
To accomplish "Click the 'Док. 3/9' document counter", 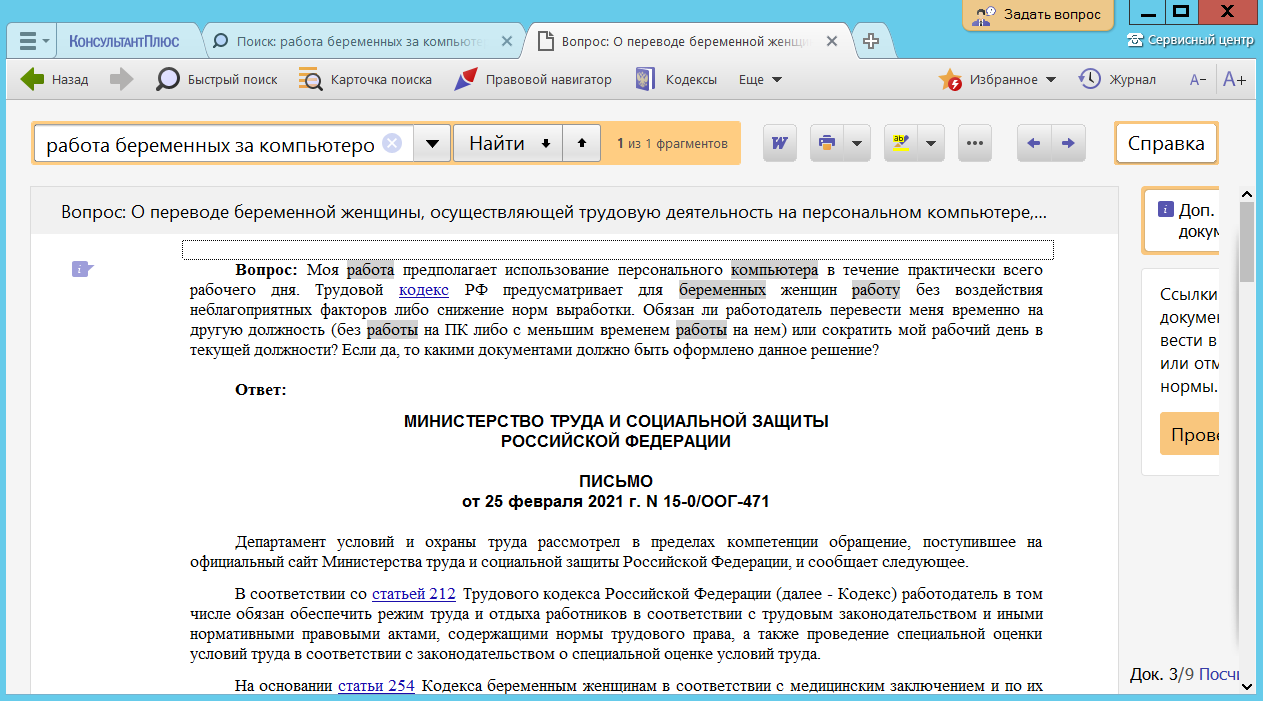I will click(x=1161, y=674).
